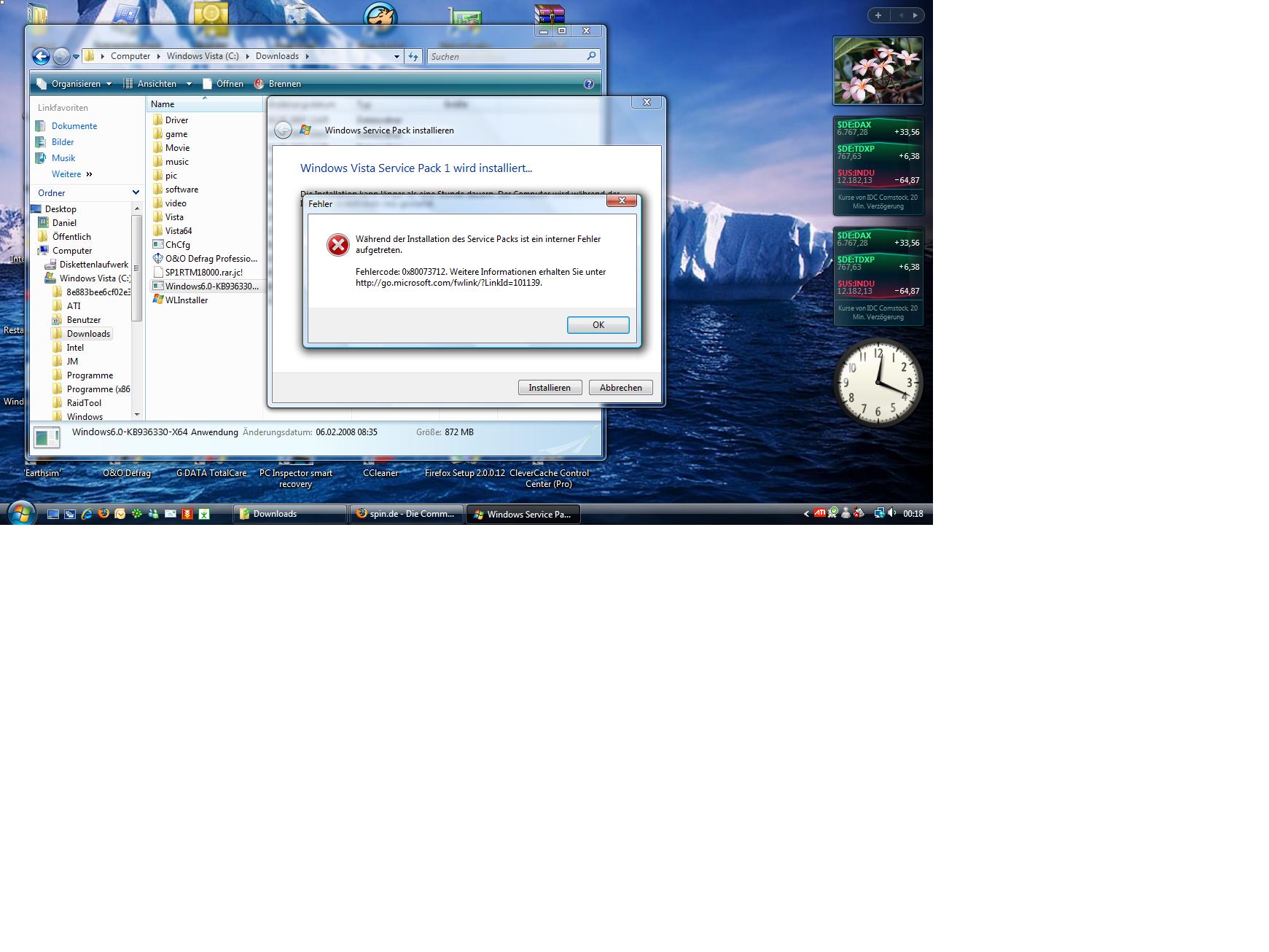Viewport: 1269px width, 952px height.
Task: Open the Windows Start orb
Action: (x=21, y=513)
